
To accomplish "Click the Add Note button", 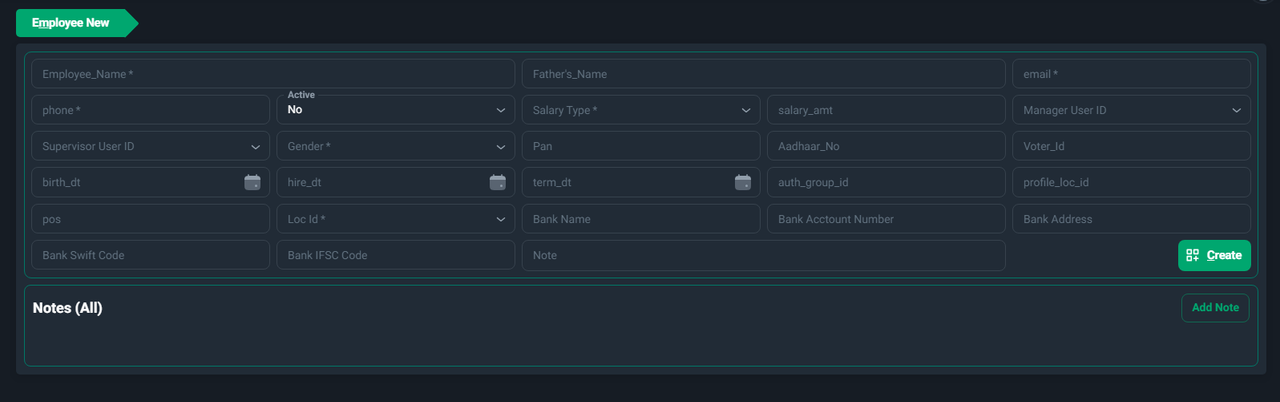I will click(x=1215, y=308).
